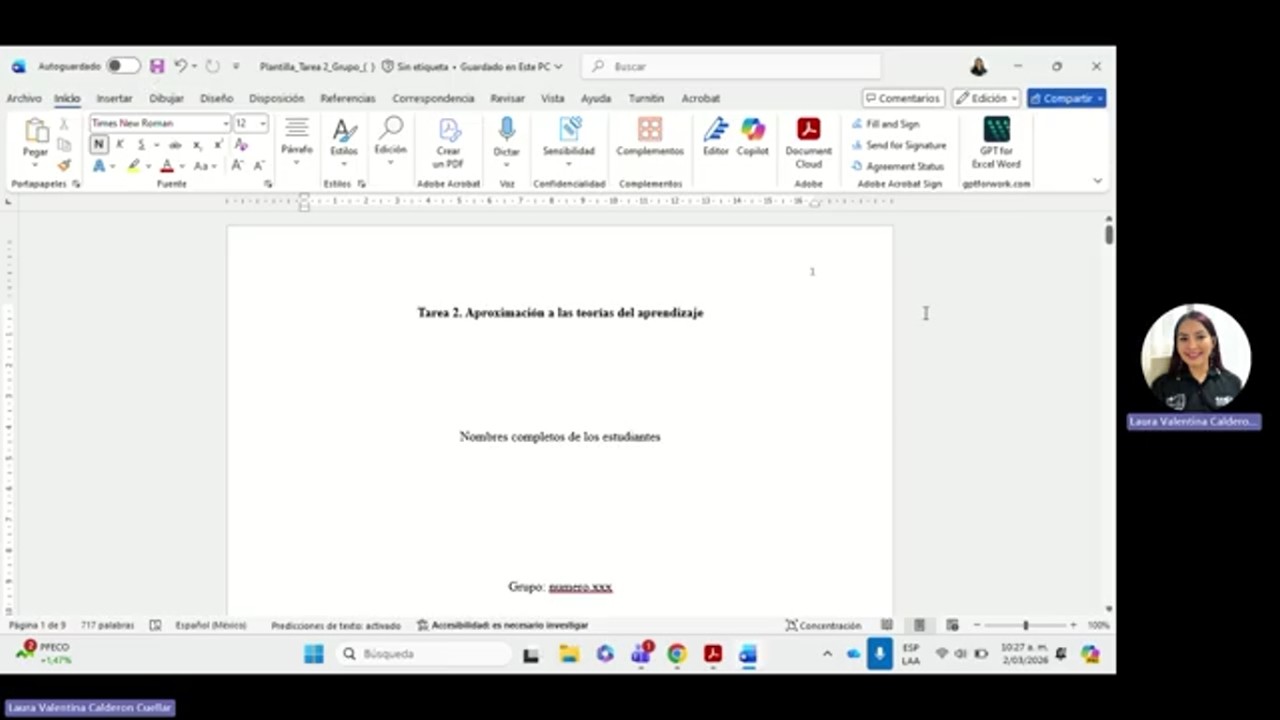Image resolution: width=1280 pixels, height=720 pixels.
Task: Apply red font color
Action: pyautogui.click(x=167, y=166)
